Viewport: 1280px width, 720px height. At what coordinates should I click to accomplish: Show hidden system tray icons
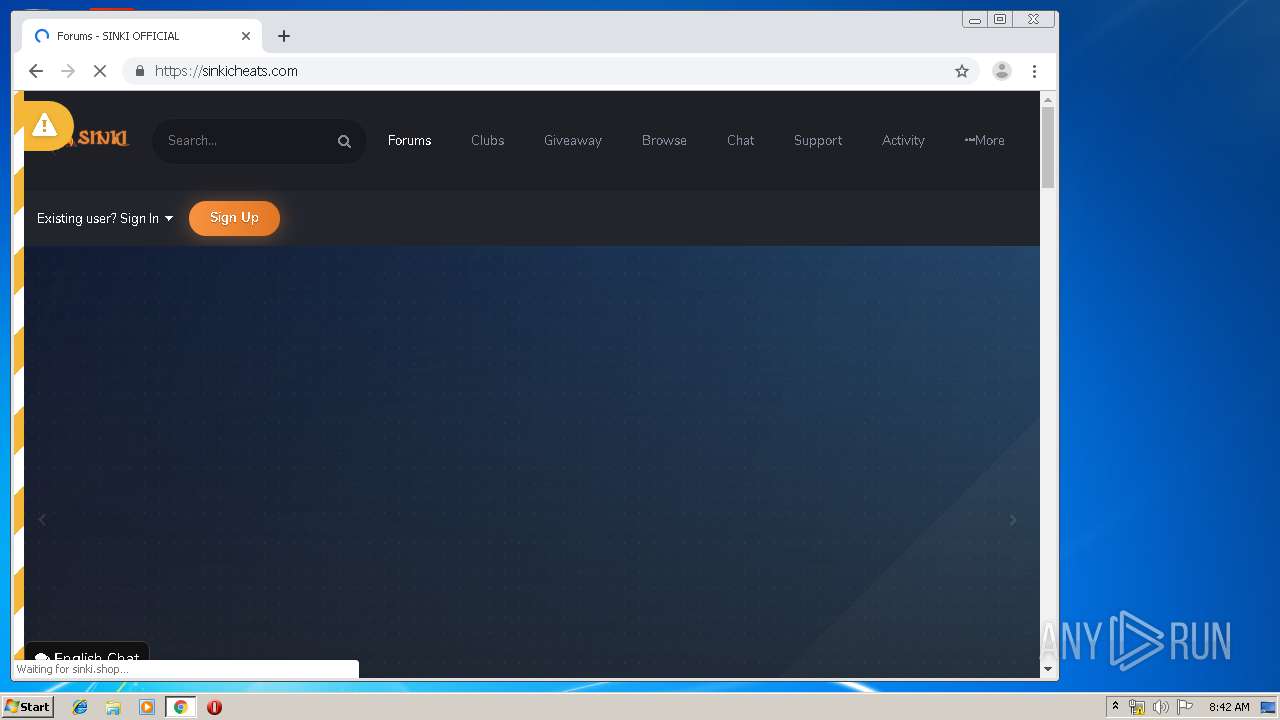(x=1115, y=707)
